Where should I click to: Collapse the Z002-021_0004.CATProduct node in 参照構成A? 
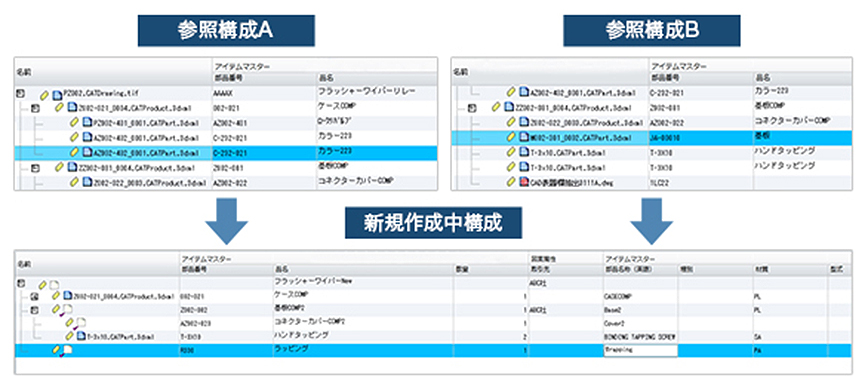click(x=35, y=108)
